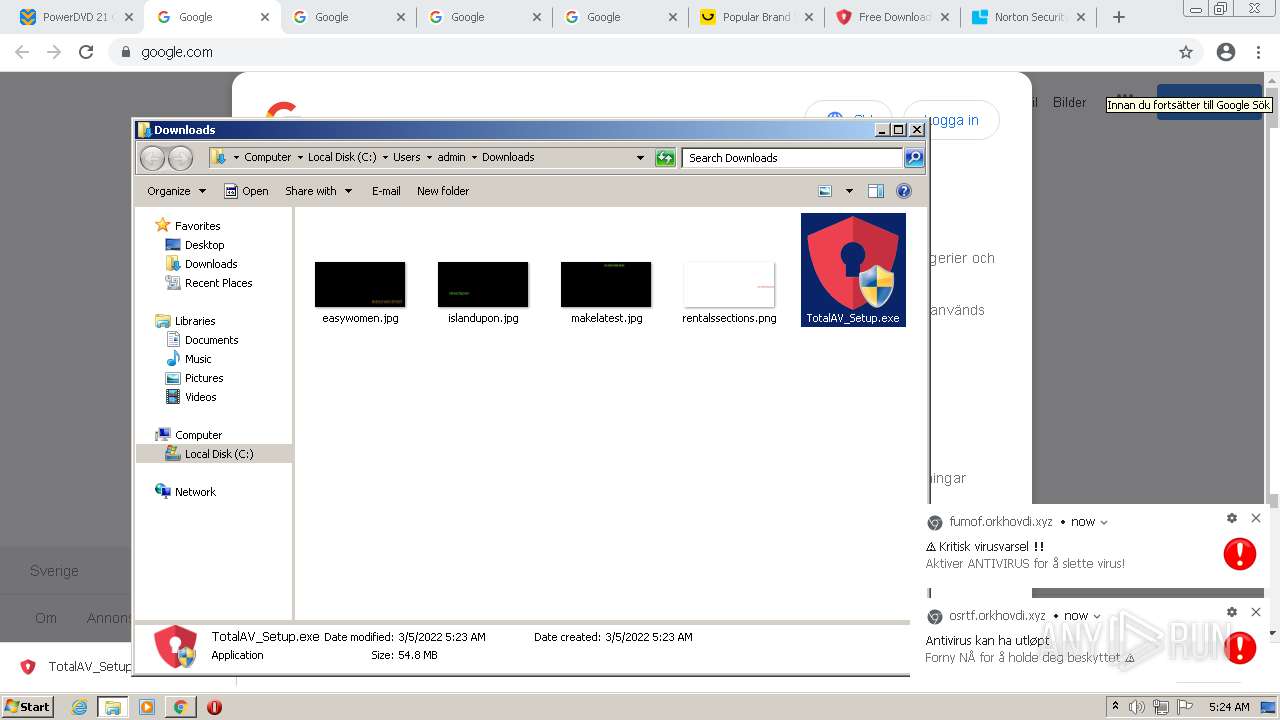Switch to the Norton Security browser tab

(x=1029, y=17)
